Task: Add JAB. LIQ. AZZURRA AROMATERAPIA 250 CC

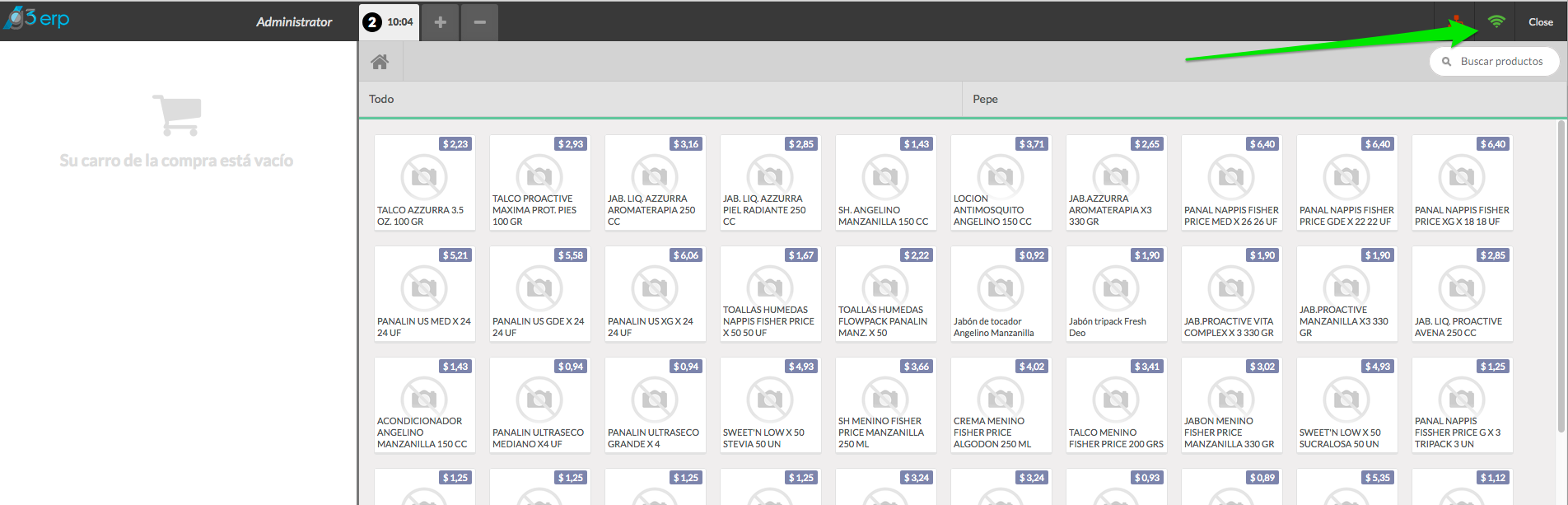Action: pos(655,183)
